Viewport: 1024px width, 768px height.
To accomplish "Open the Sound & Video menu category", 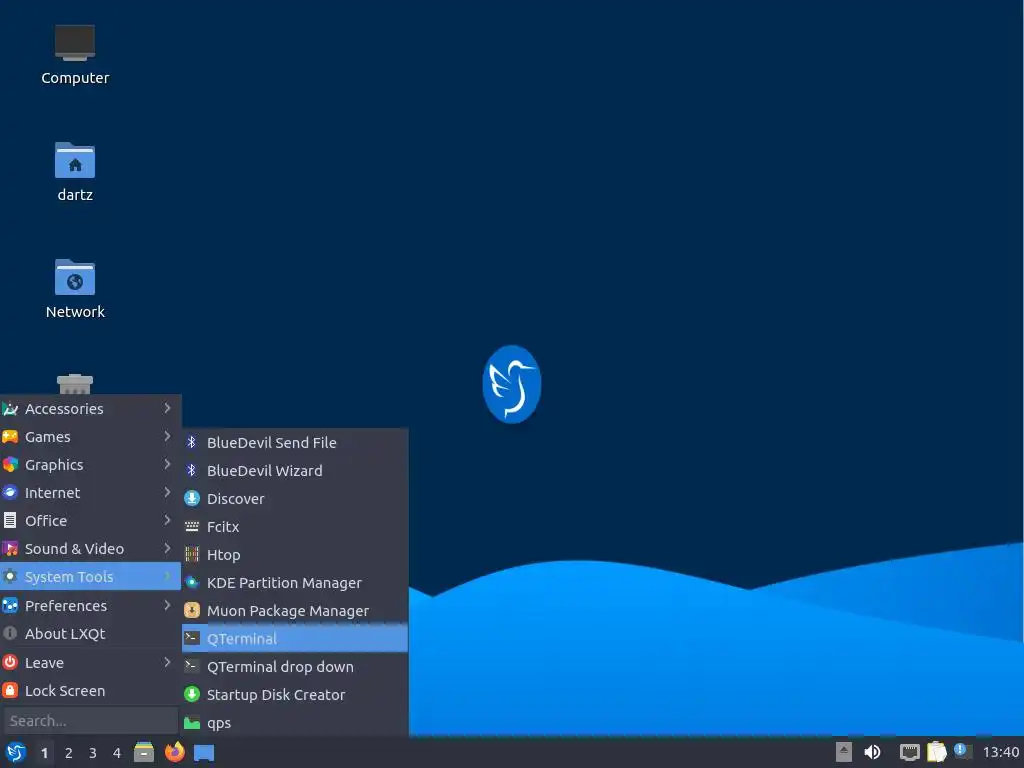I will pos(90,549).
